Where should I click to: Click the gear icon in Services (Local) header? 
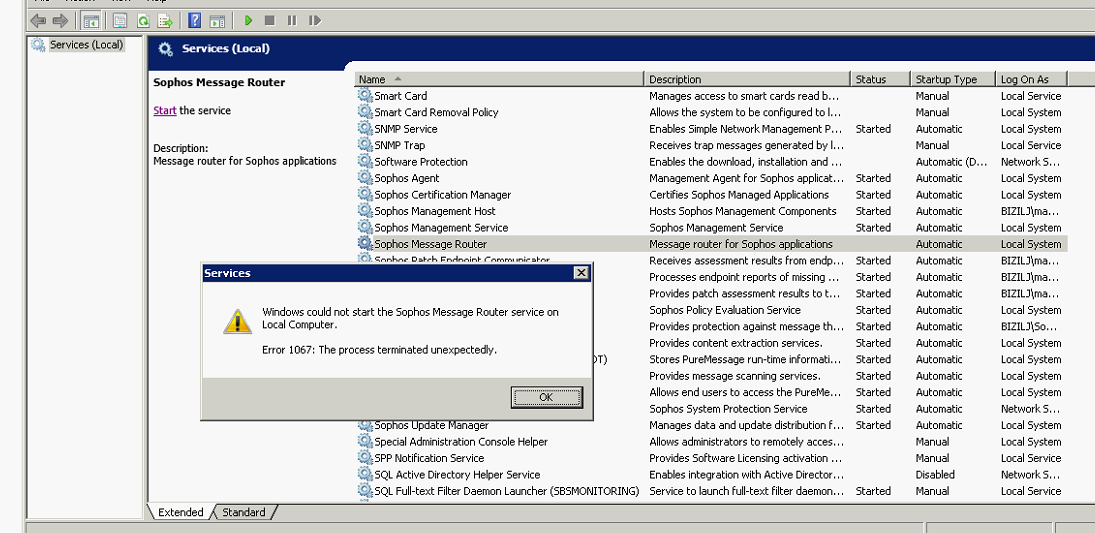pos(166,49)
